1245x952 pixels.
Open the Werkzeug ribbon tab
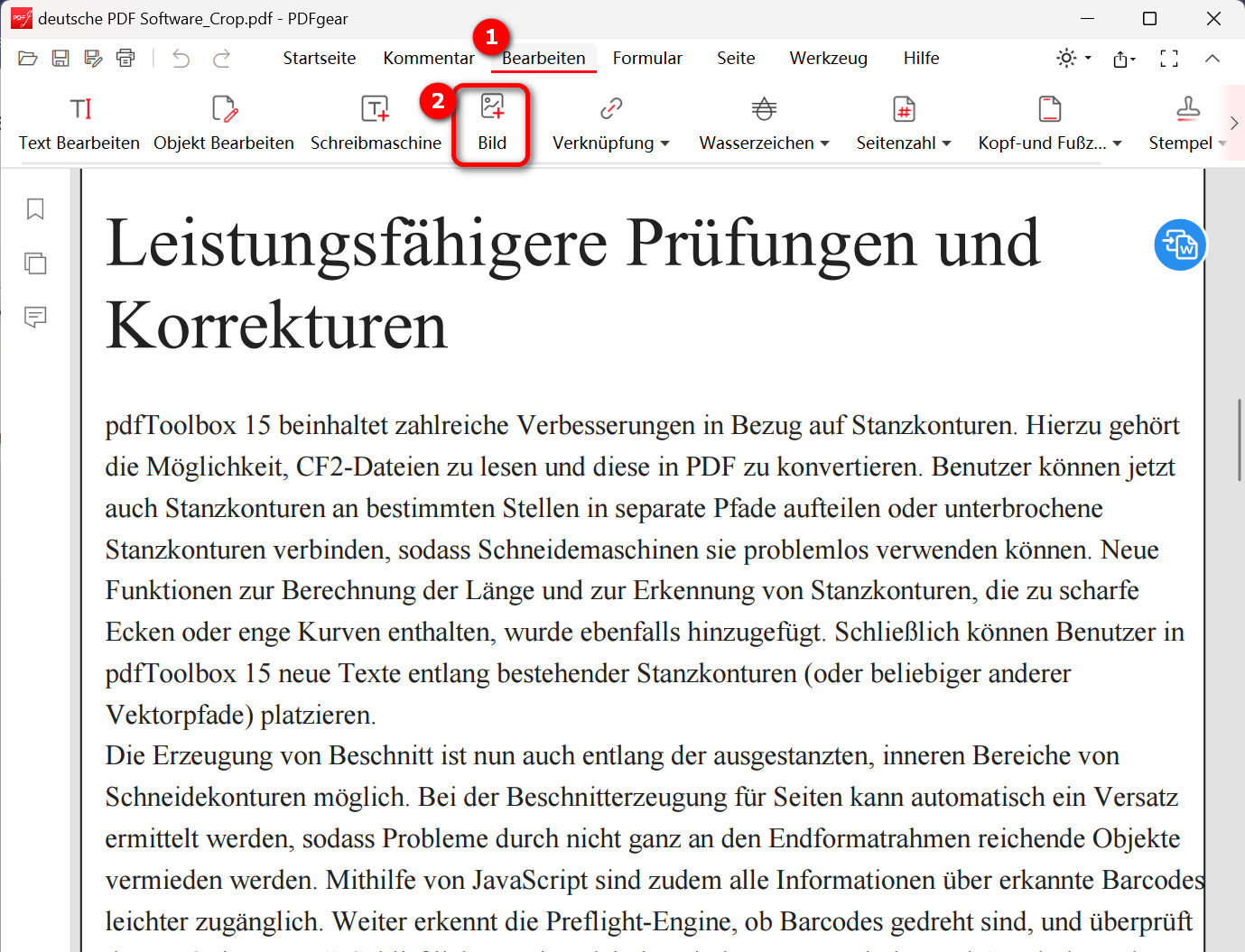click(827, 58)
